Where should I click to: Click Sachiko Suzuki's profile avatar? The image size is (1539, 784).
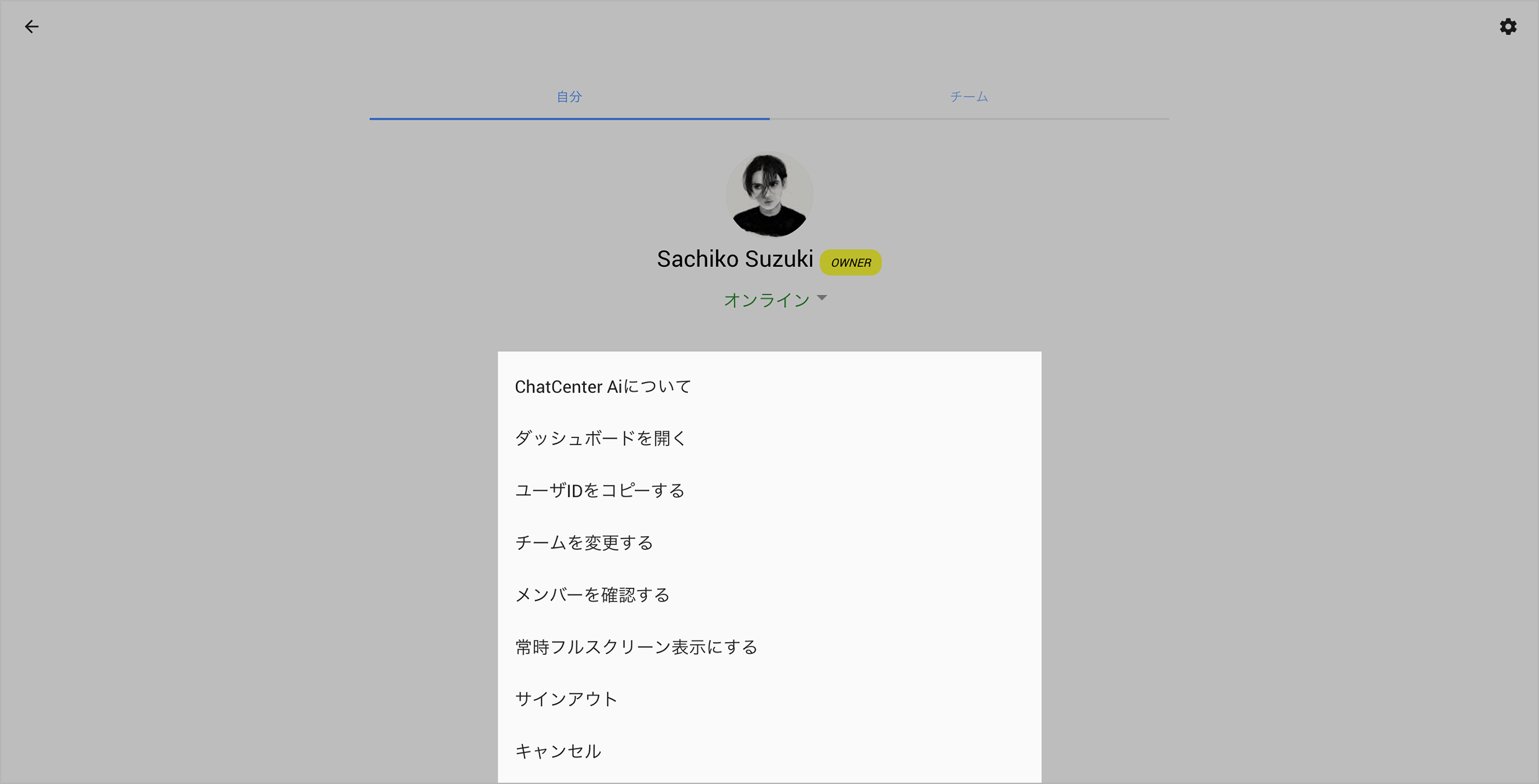tap(769, 195)
